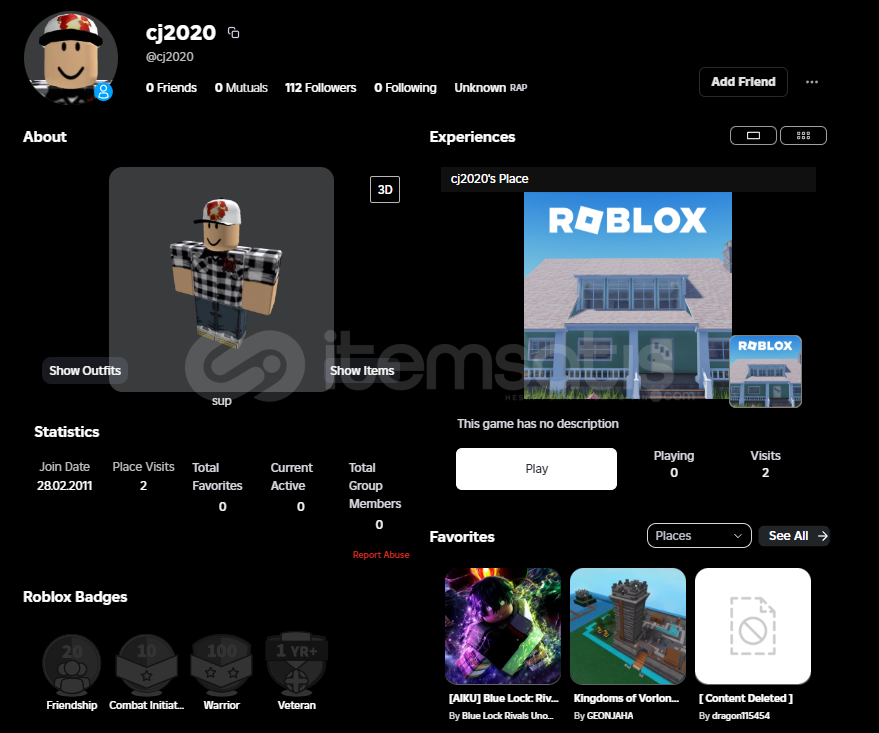Open the 0 Mutuals list
879x733 pixels.
pyautogui.click(x=241, y=88)
